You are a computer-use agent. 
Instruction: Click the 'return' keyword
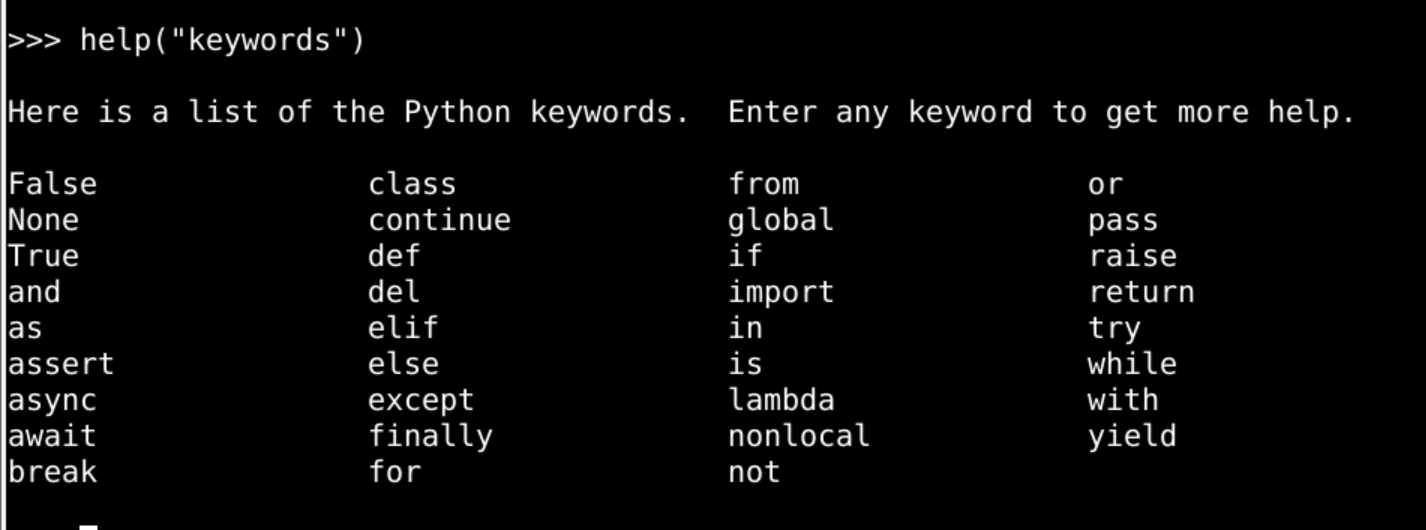click(1141, 293)
